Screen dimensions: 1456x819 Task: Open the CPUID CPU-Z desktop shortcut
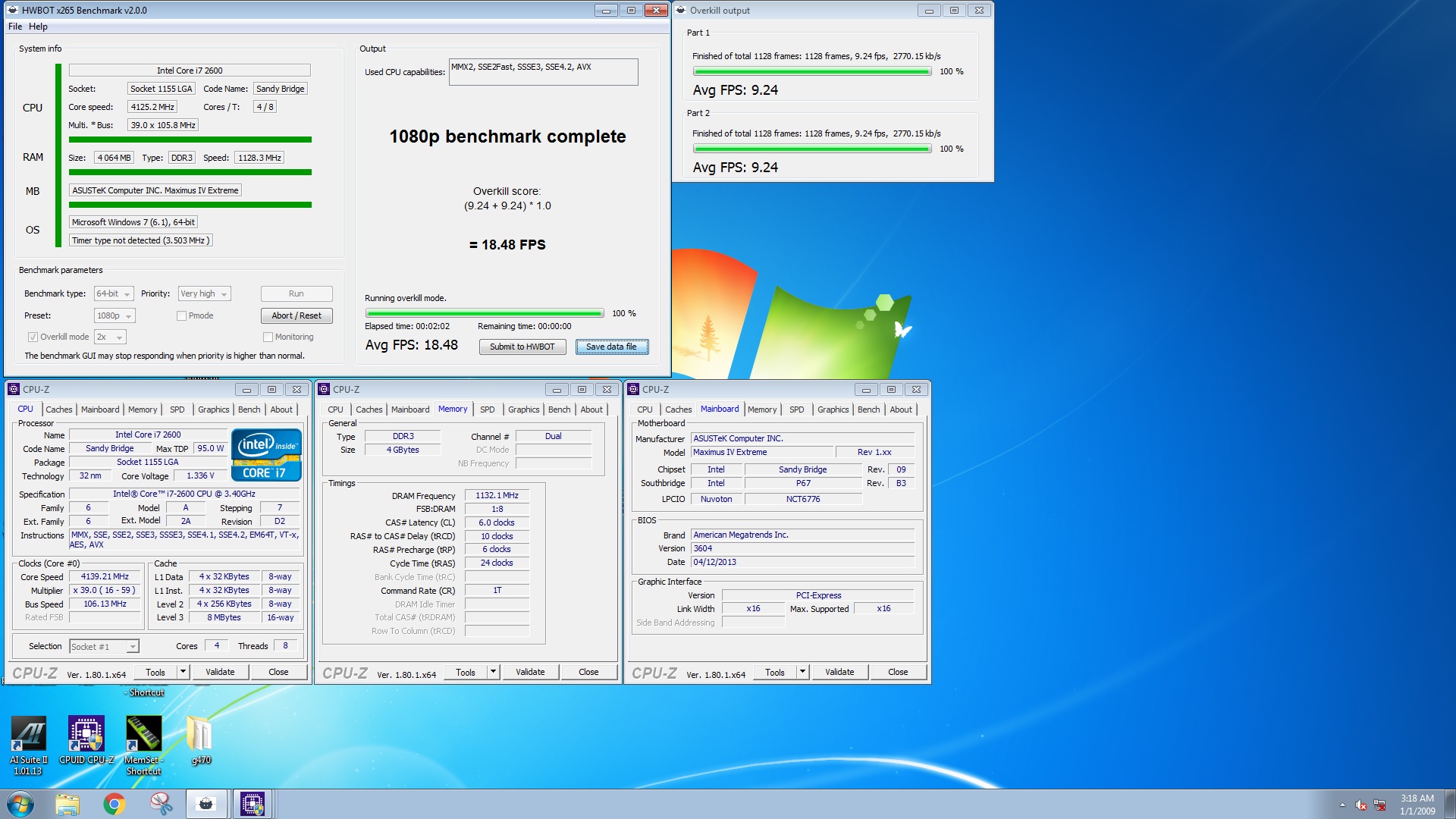tap(86, 740)
